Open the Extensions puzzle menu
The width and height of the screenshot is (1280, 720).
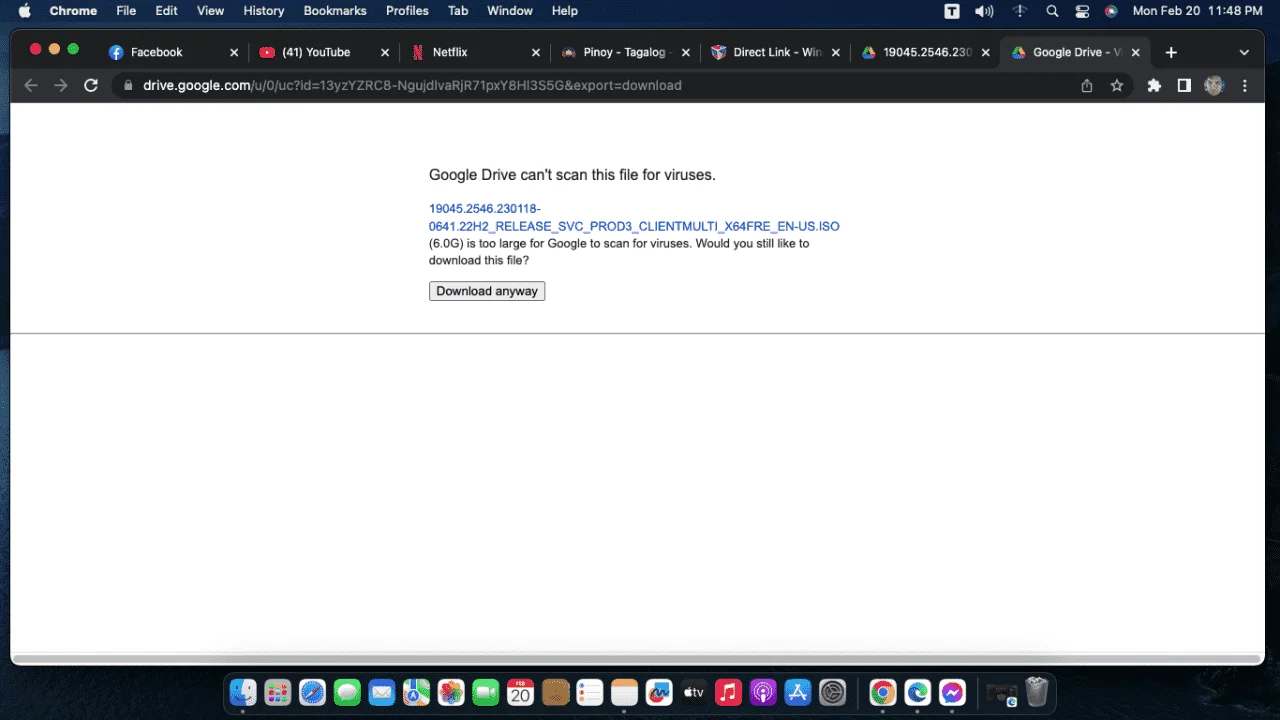[1154, 86]
